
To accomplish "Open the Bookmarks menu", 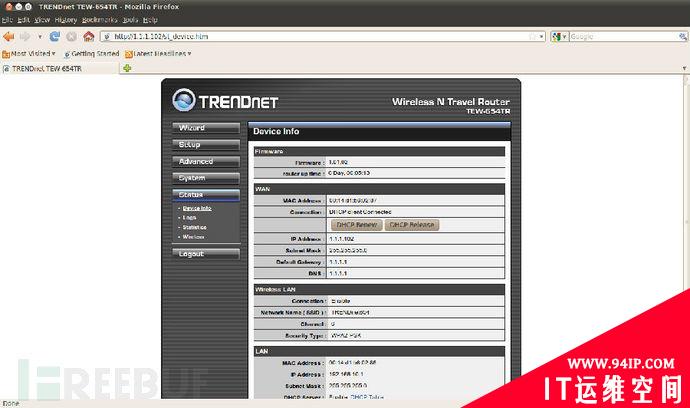I will [99, 20].
